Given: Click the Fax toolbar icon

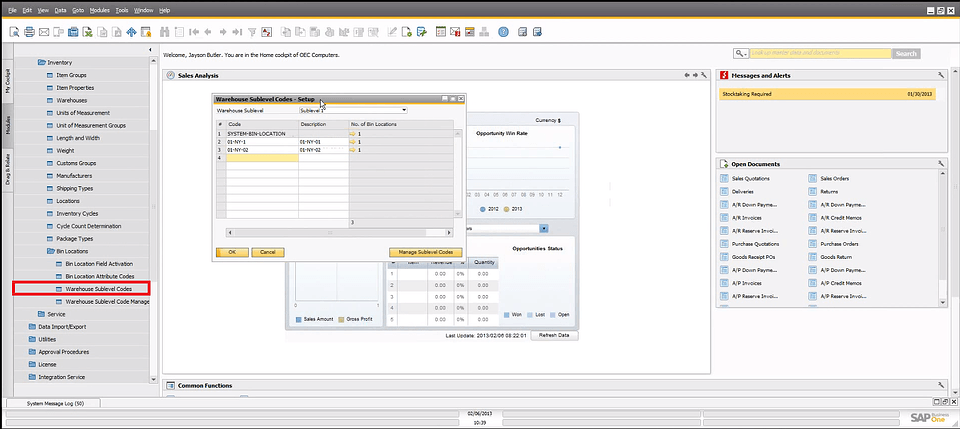Looking at the screenshot, I should click(73, 32).
